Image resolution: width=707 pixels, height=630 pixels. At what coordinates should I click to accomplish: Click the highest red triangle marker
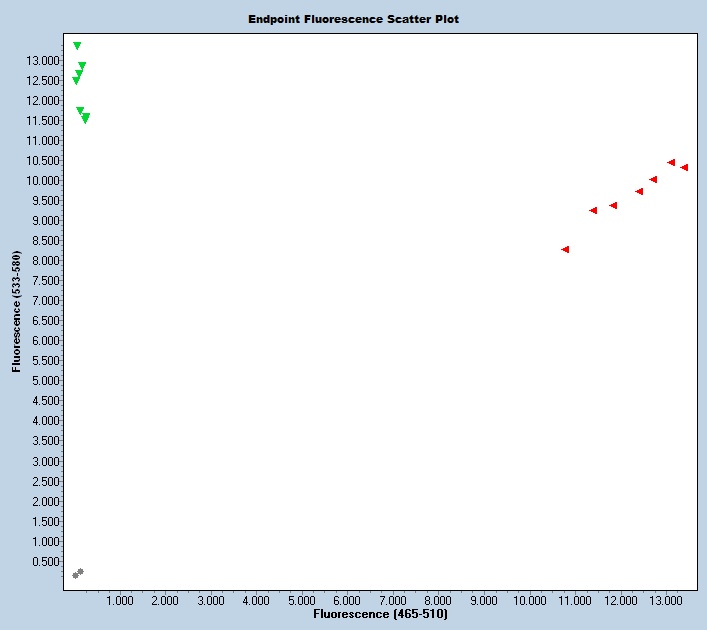671,162
